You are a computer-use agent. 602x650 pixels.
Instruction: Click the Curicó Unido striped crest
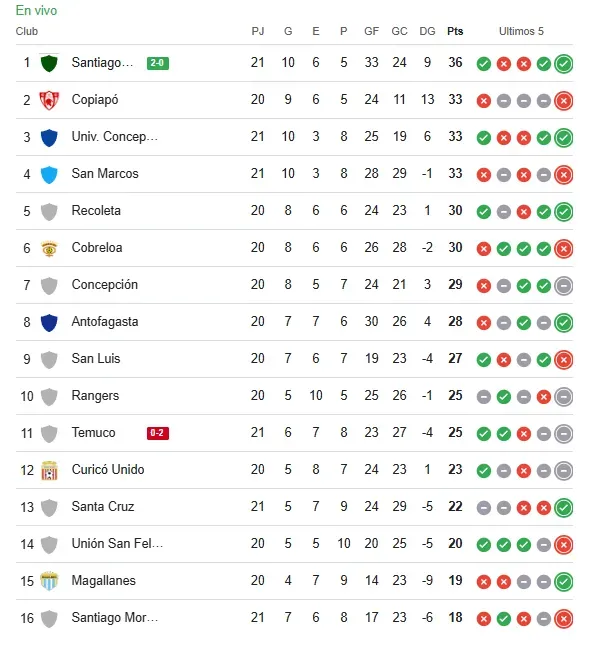[x=49, y=470]
